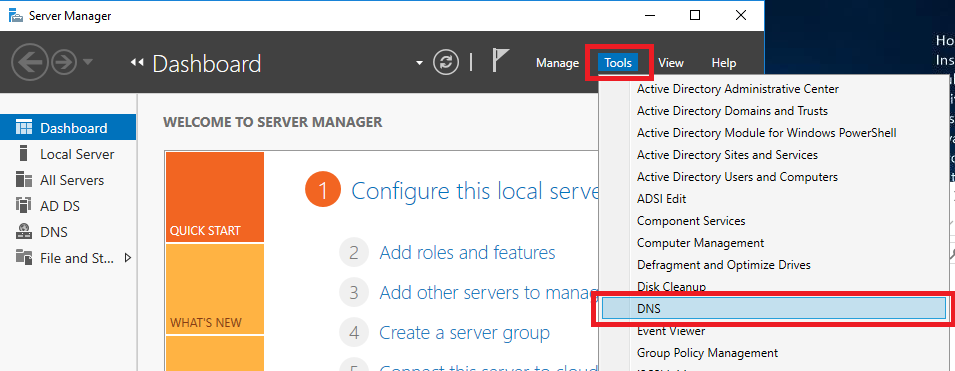Click the Add roles and features link

click(467, 252)
